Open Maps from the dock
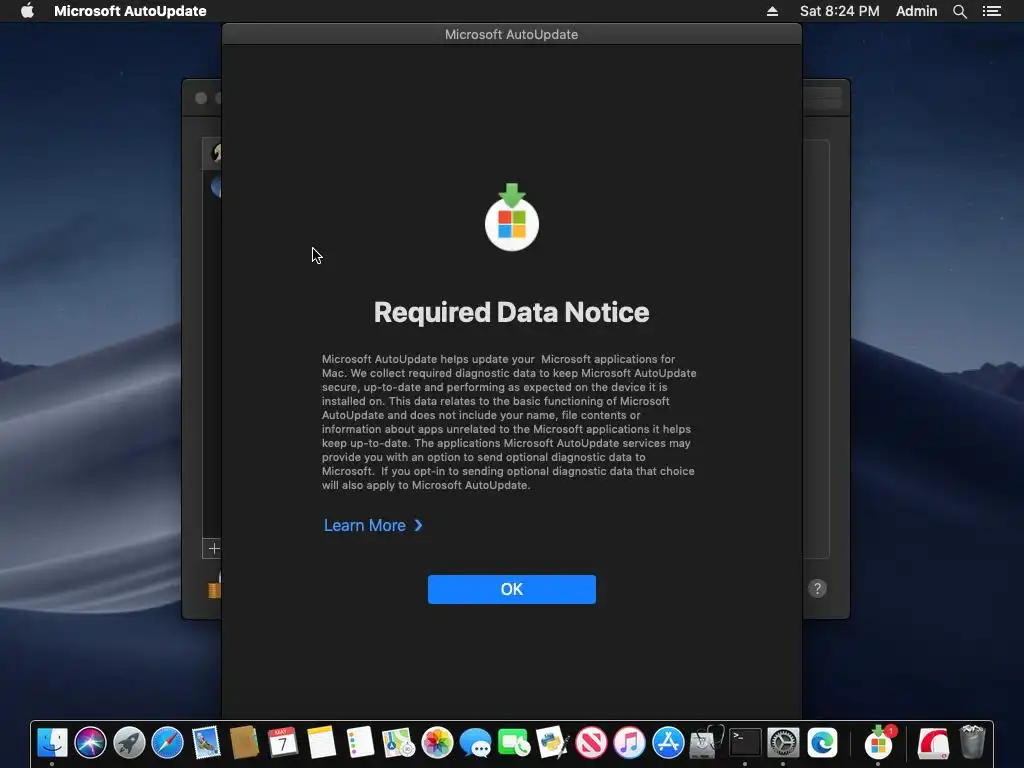The height and width of the screenshot is (768, 1024). [398, 743]
